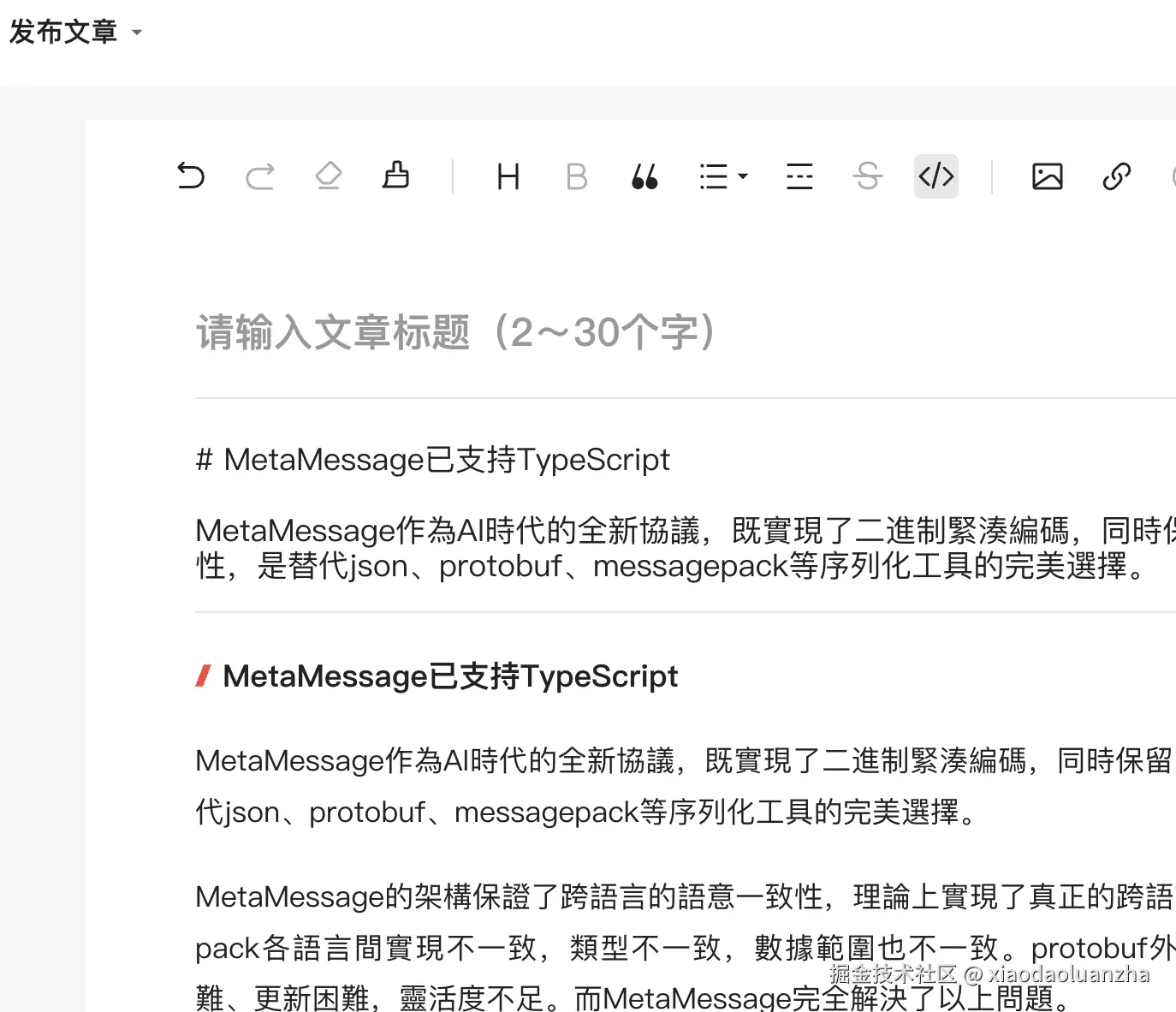Insert an image with the picture icon
Viewport: 1176px width, 1012px height.
tap(1048, 176)
